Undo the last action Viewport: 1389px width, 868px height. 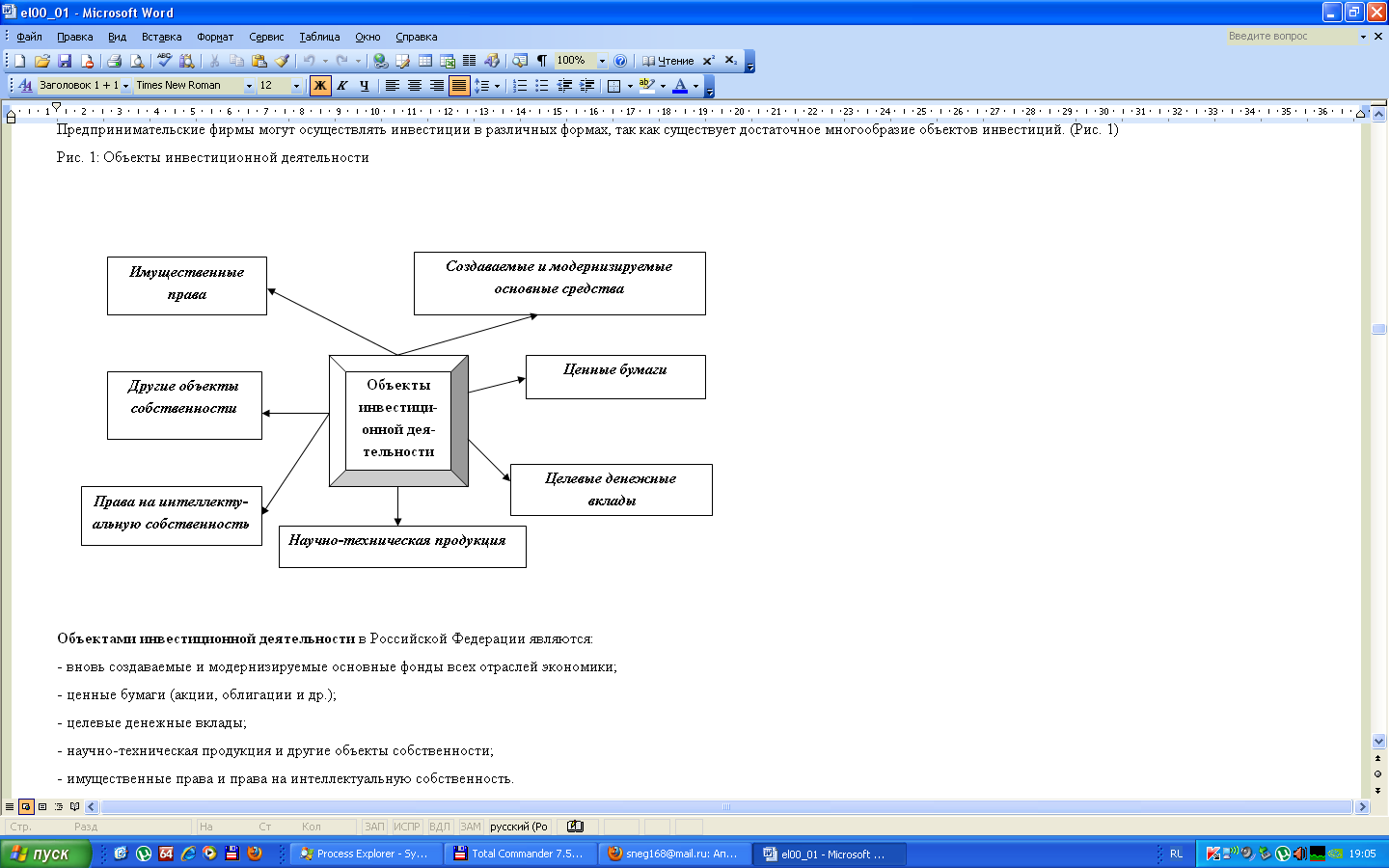pos(309,61)
